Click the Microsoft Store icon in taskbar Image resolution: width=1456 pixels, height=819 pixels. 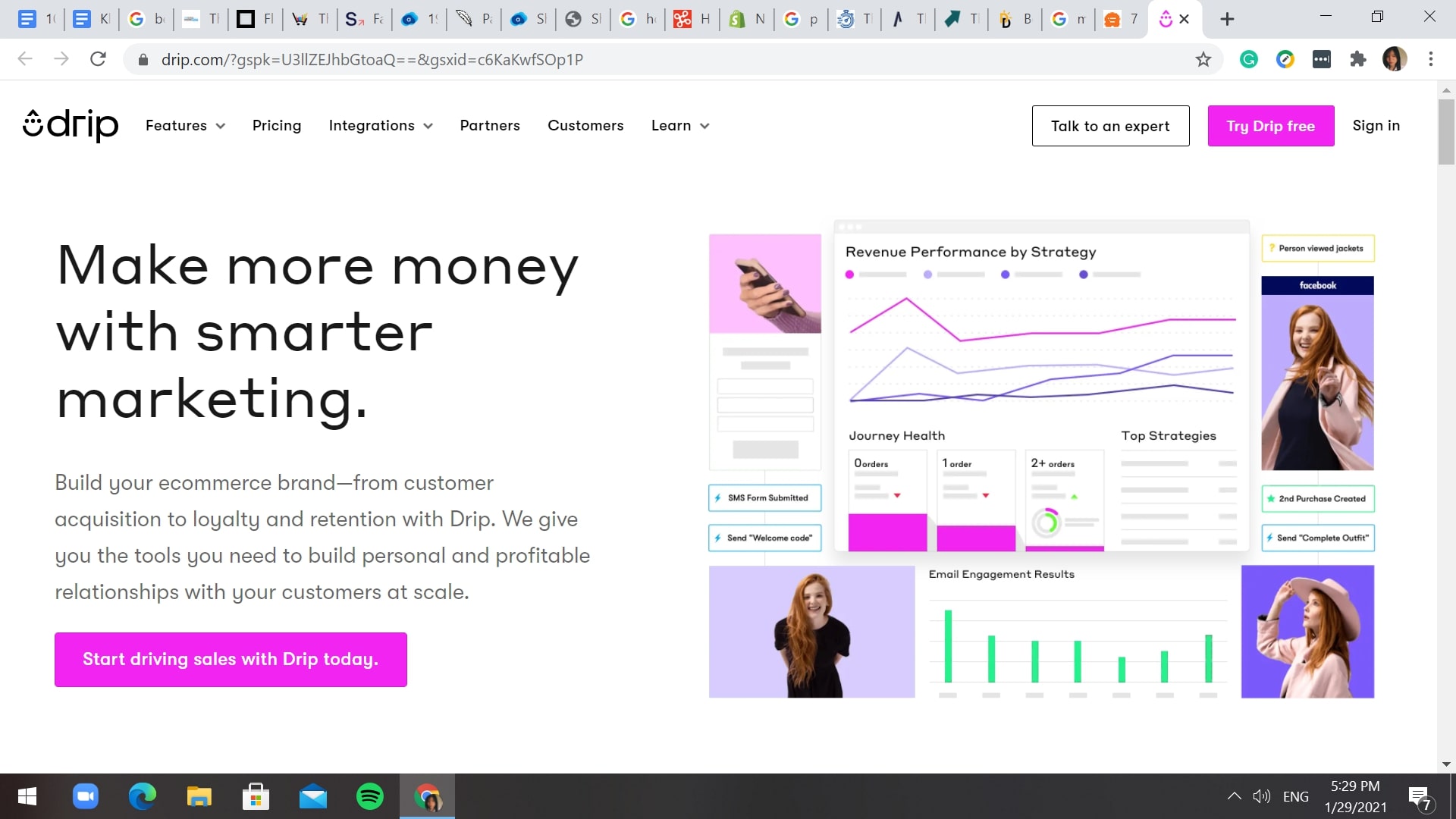tap(257, 796)
